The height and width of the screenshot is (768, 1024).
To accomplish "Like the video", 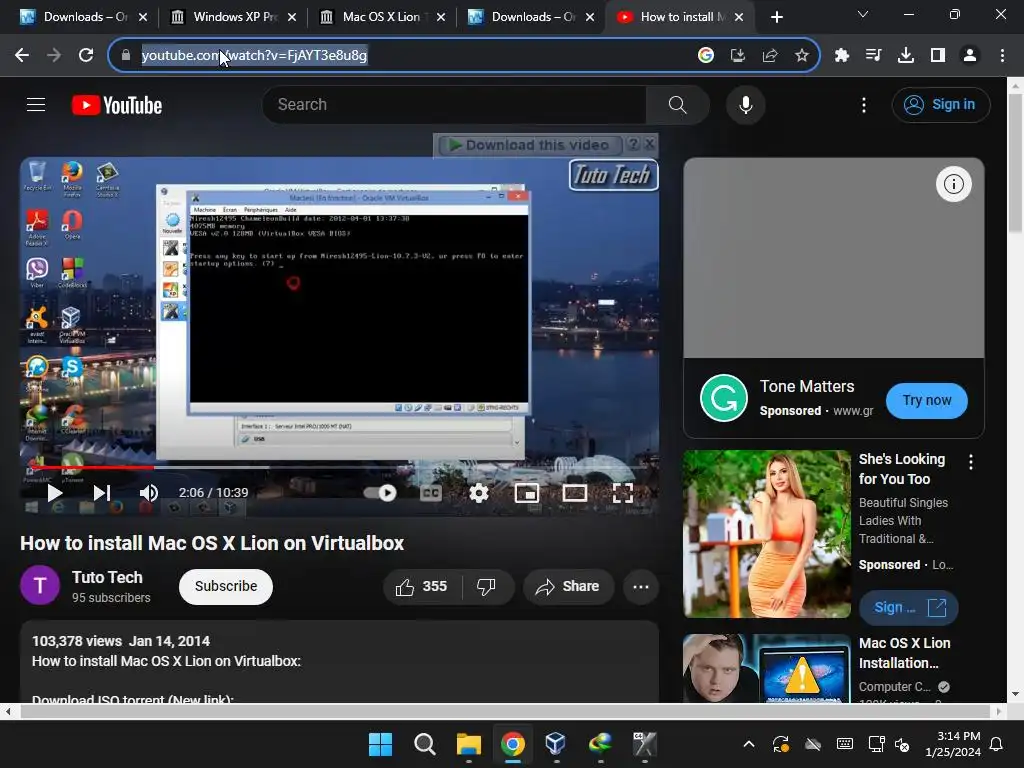I will 422,586.
